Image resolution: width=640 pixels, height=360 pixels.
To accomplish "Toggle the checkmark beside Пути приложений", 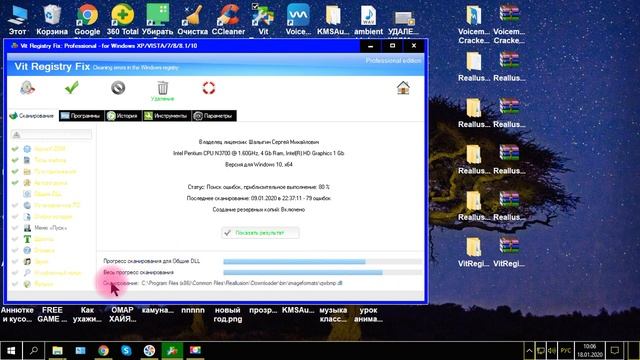I will point(15,171).
